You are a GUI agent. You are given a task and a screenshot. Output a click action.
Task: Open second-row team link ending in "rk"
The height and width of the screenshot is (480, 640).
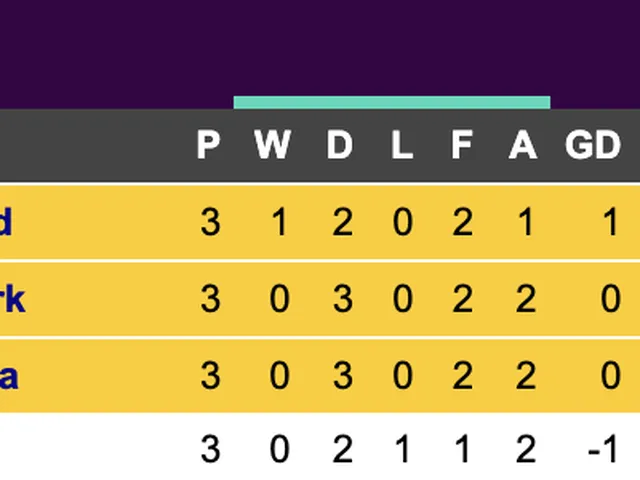click(x=12, y=299)
